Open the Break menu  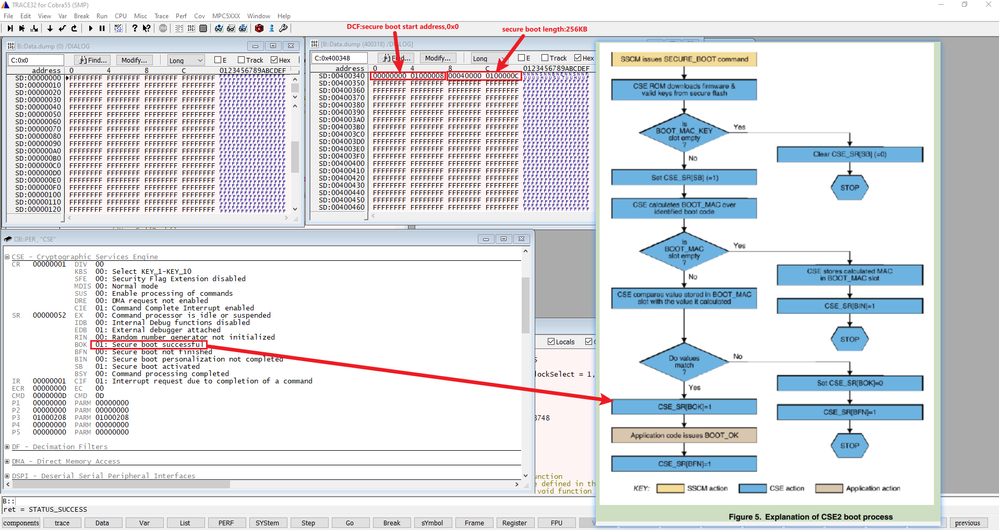[82, 16]
